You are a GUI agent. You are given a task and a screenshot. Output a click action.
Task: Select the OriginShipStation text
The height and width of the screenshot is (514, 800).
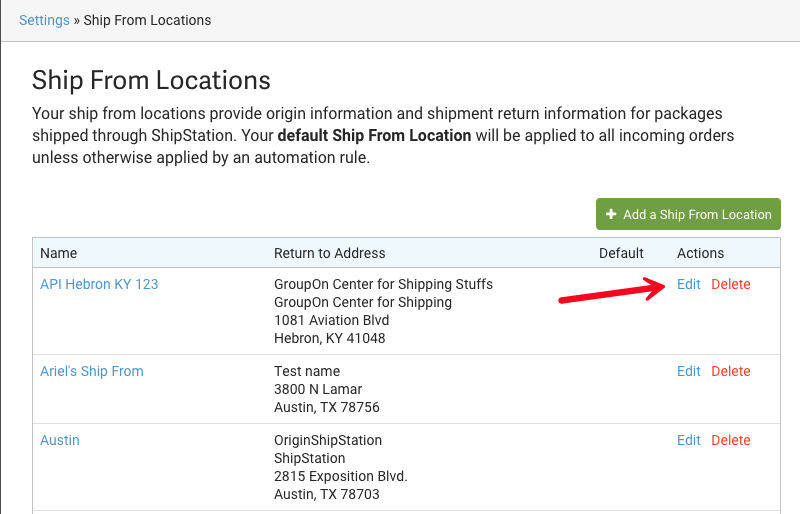pos(328,440)
